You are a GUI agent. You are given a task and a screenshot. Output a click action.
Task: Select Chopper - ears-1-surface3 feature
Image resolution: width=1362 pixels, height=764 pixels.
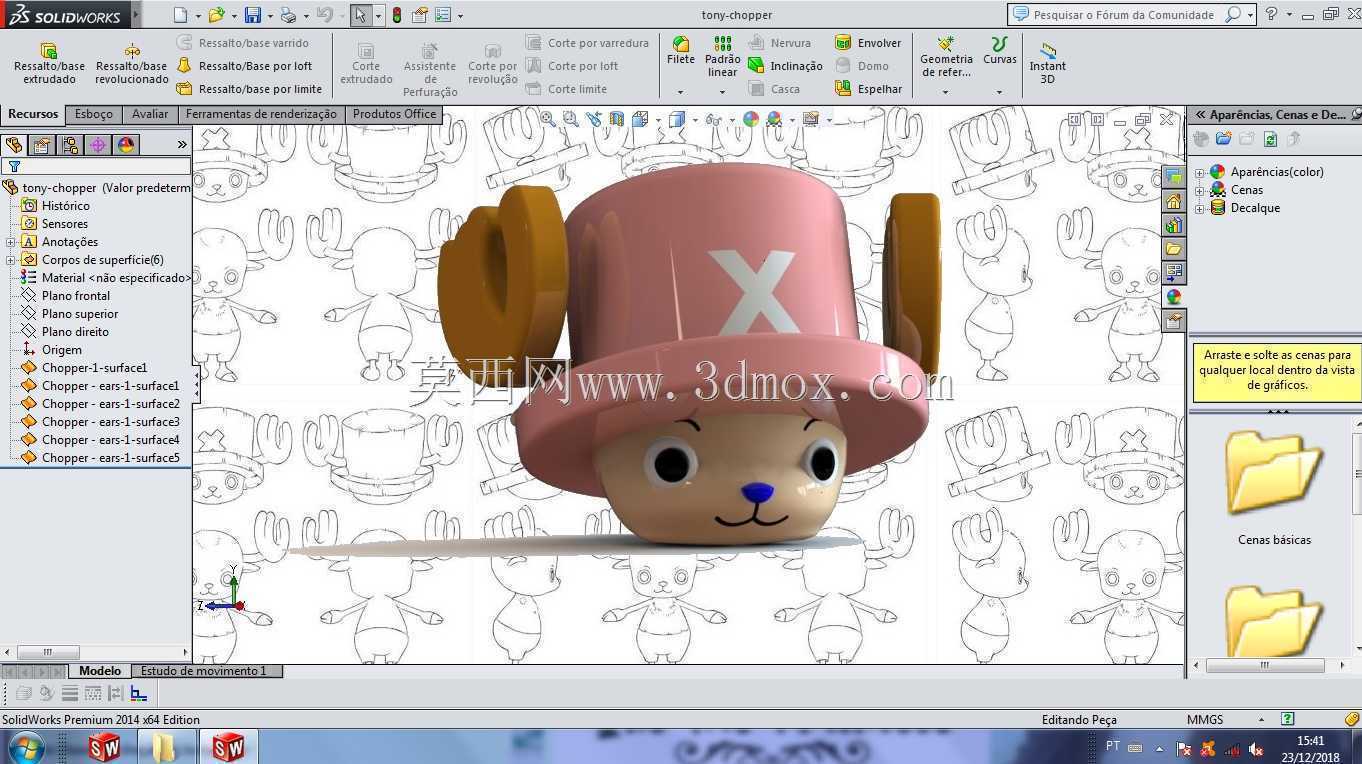[x=110, y=422]
